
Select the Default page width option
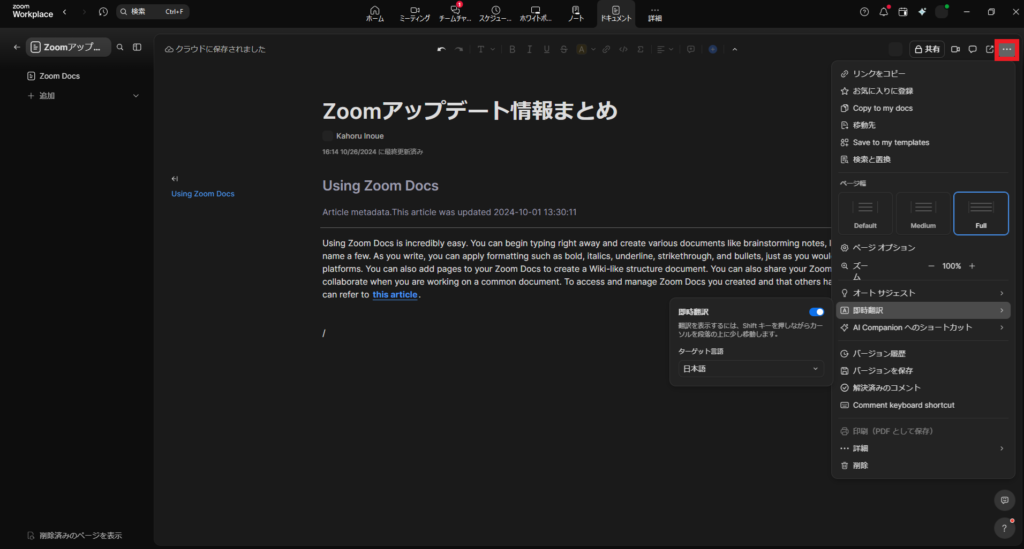865,213
